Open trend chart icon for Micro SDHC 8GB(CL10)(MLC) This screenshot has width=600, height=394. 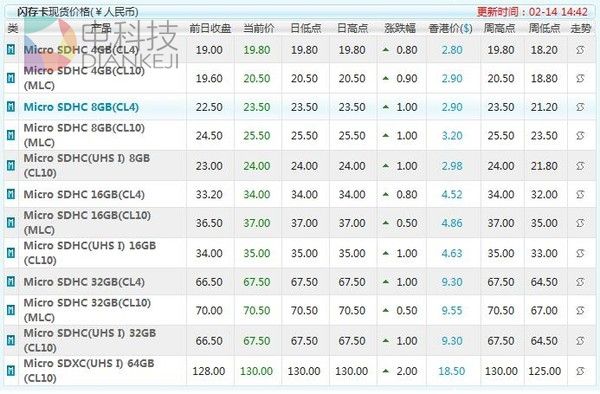[580, 135]
